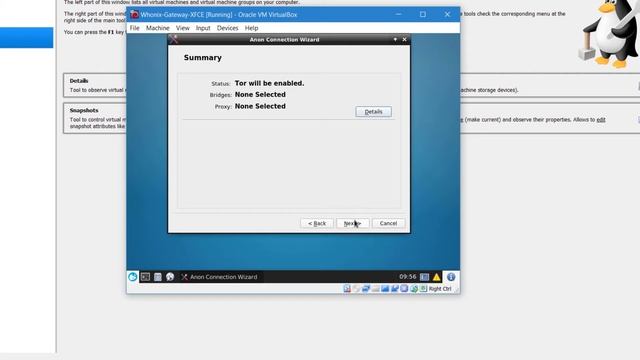640x360 pixels.
Task: Click the blue info tray icon
Action: click(451, 277)
